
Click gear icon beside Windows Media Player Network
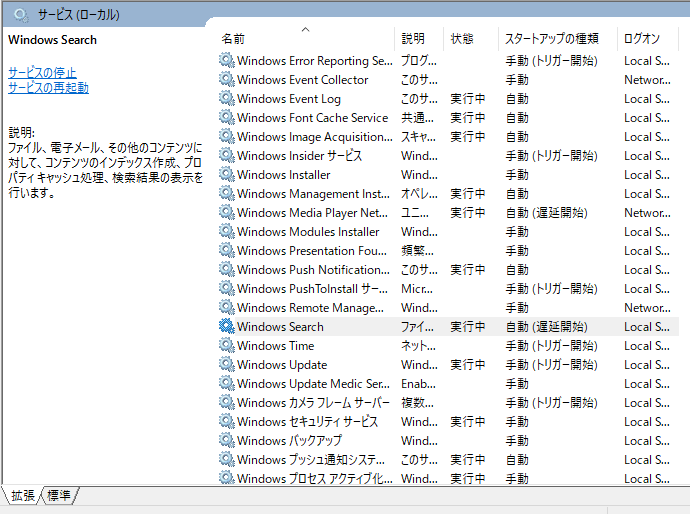click(x=227, y=212)
